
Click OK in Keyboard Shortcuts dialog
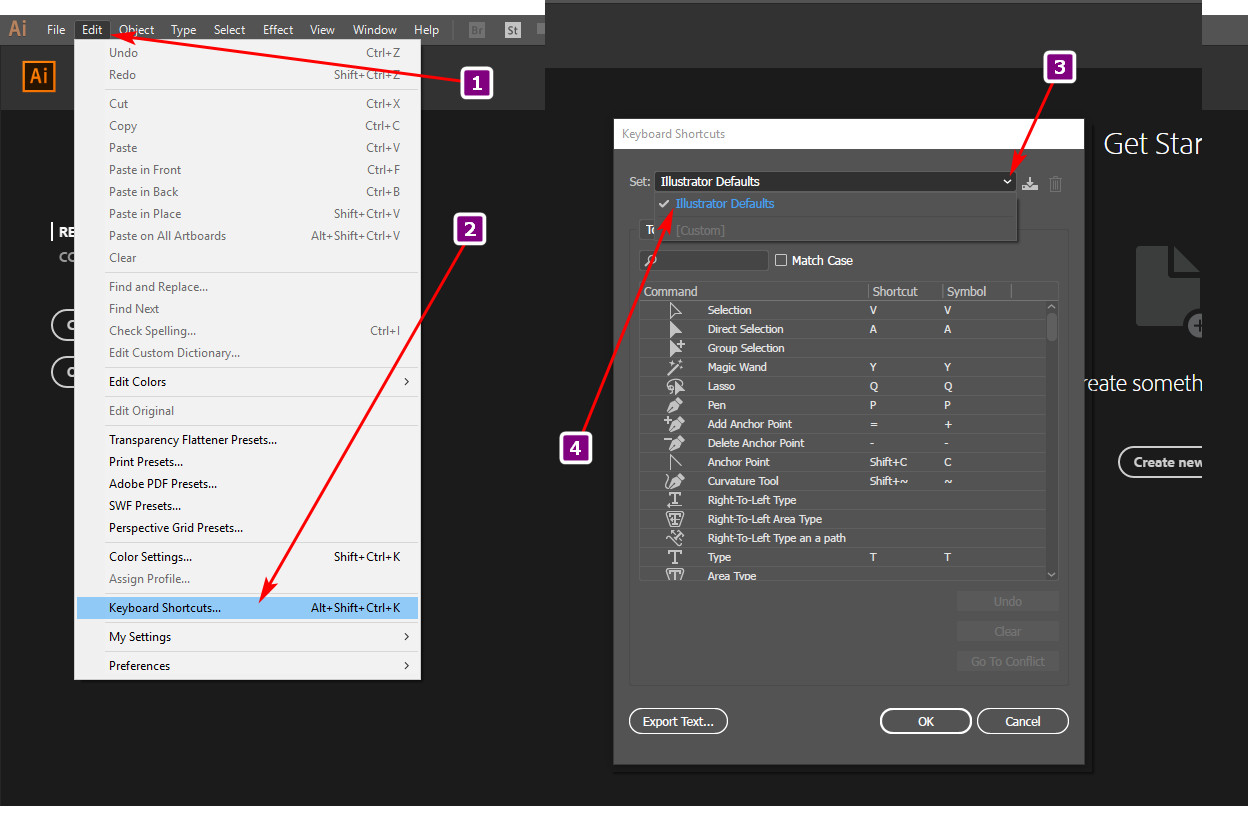926,721
